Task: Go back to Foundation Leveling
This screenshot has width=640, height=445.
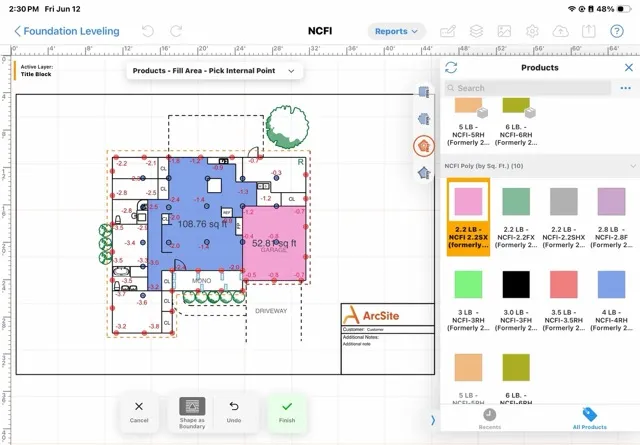Action: [x=67, y=31]
